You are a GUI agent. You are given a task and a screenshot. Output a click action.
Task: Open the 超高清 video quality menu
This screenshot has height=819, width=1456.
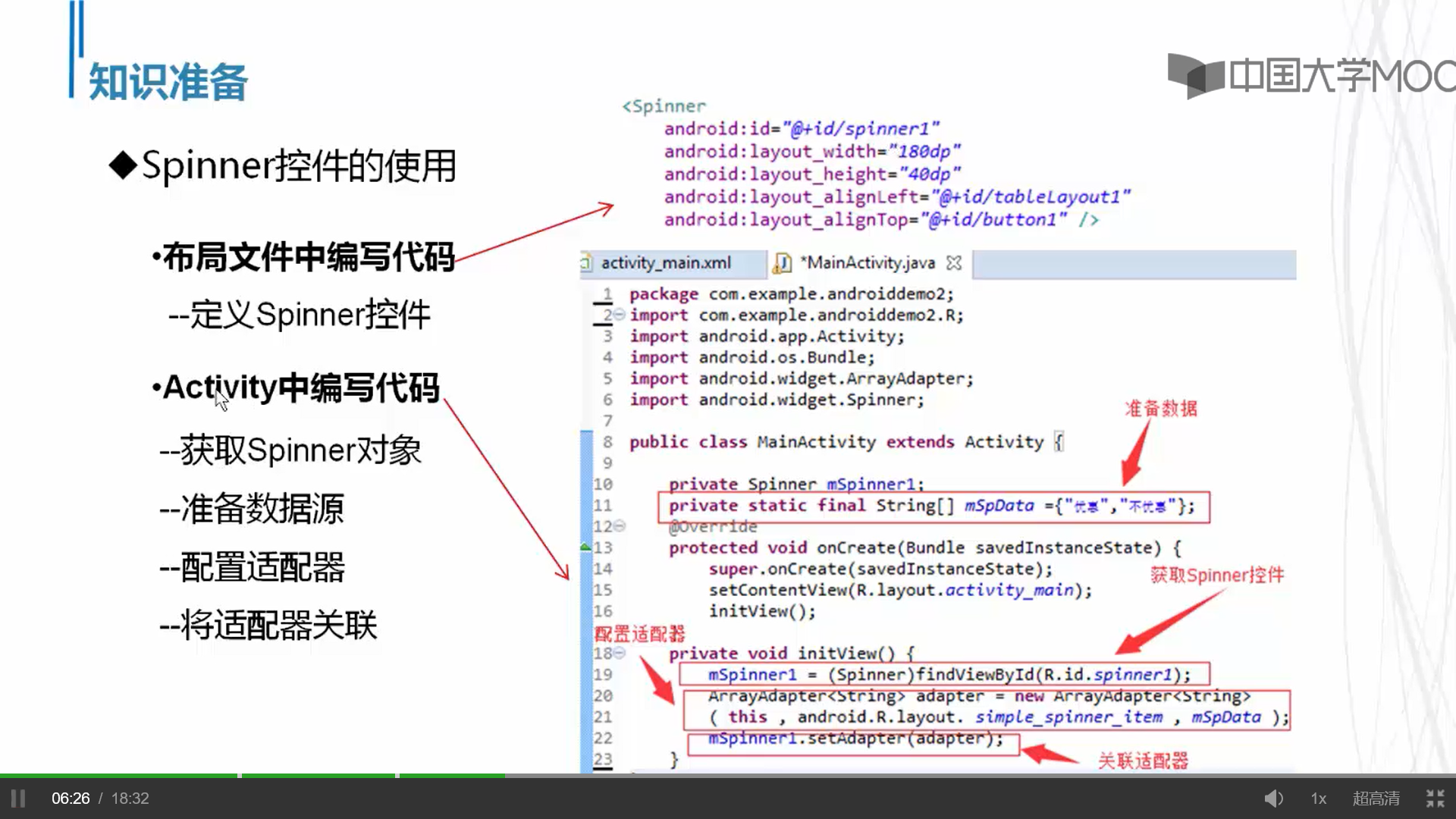1376,799
